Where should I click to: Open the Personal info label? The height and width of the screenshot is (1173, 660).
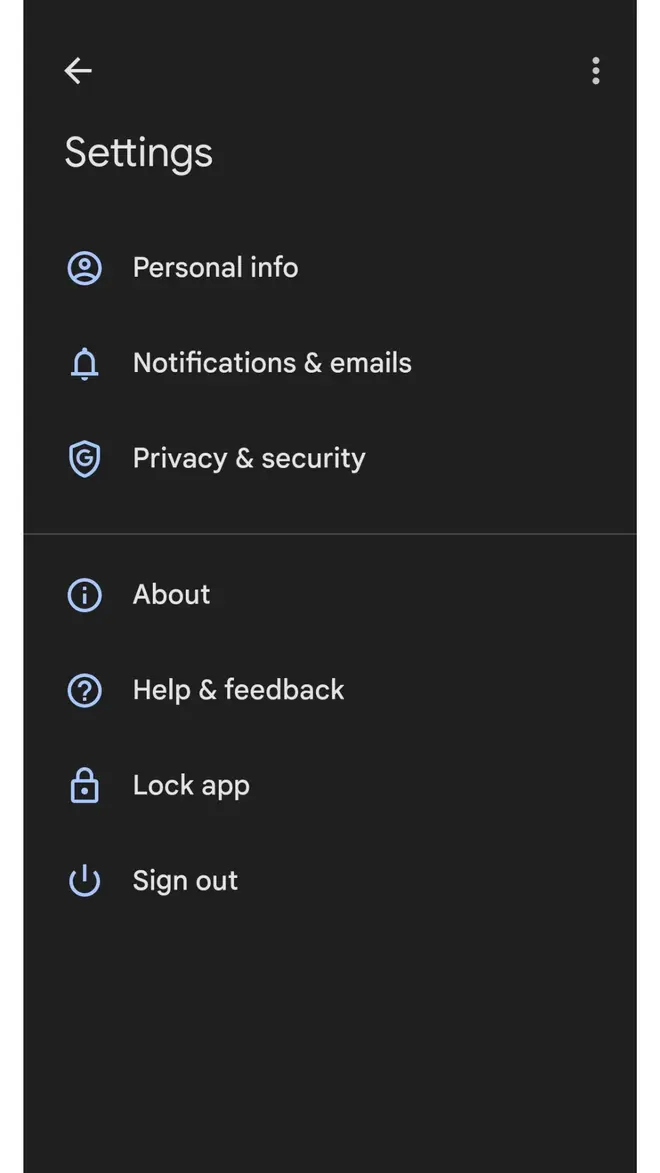215,268
